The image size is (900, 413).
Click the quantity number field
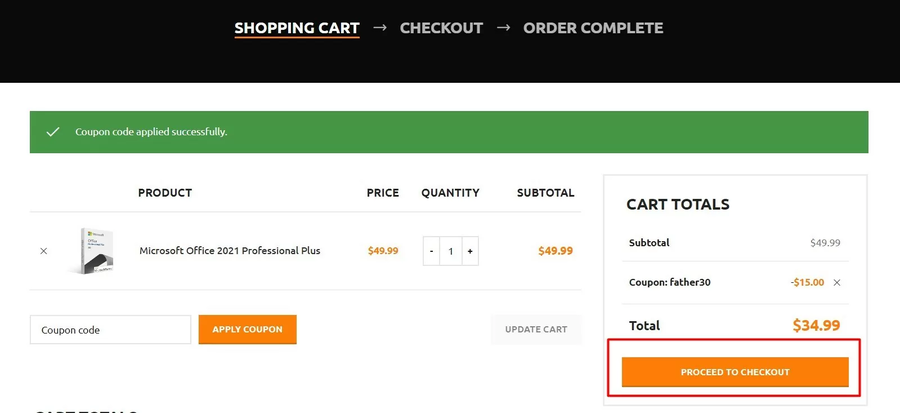point(451,251)
